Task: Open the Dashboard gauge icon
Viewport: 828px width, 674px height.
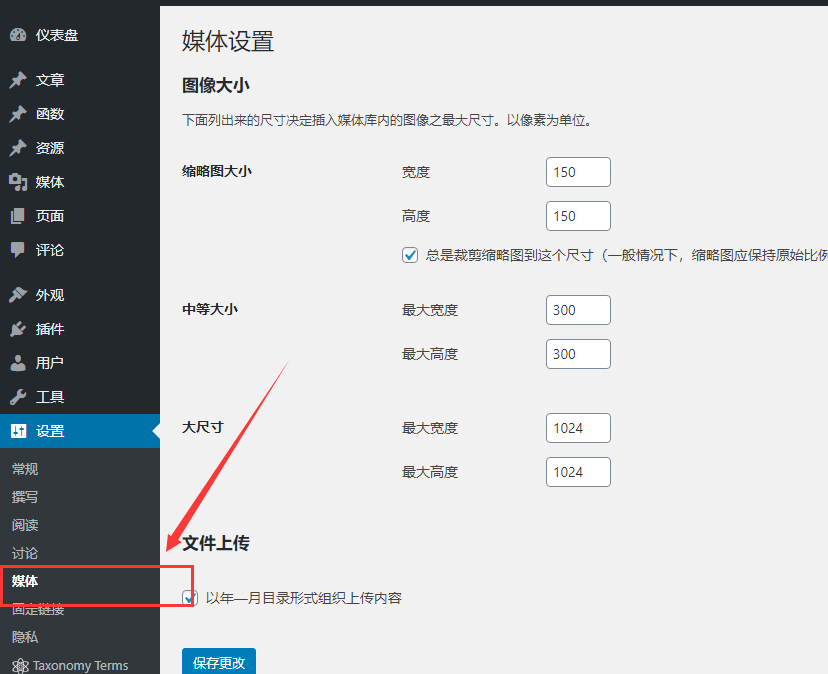Action: 18,35
